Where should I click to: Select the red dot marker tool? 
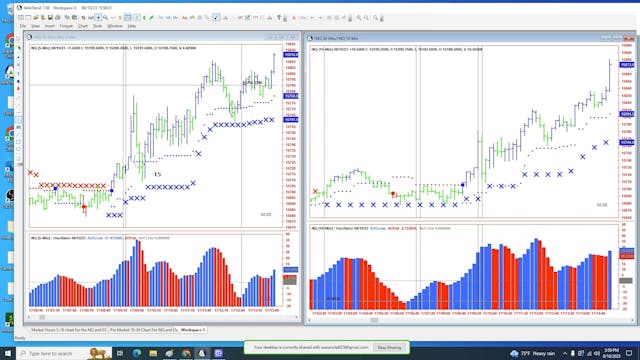pos(18,88)
